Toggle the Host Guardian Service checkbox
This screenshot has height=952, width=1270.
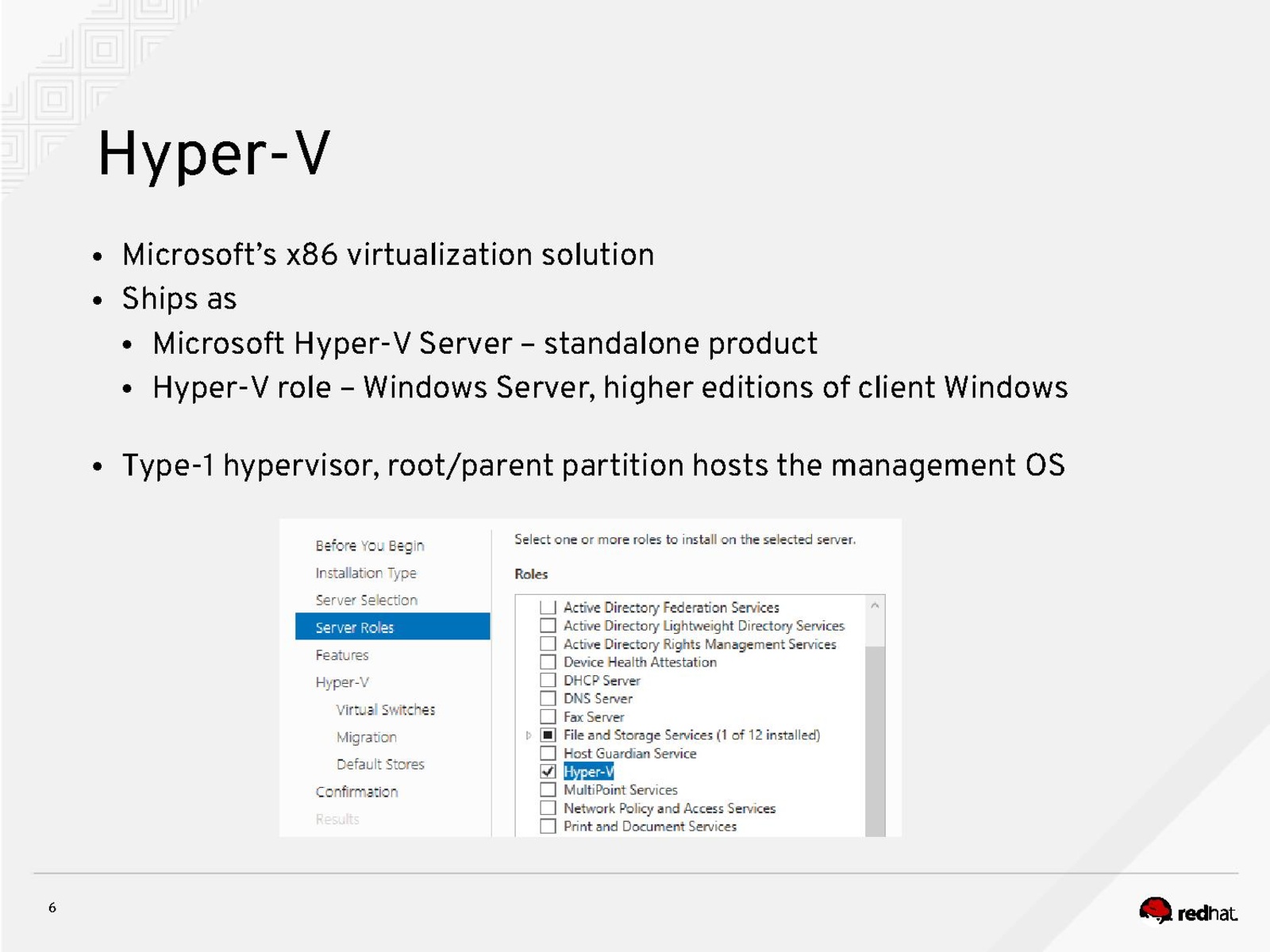pyautogui.click(x=548, y=754)
